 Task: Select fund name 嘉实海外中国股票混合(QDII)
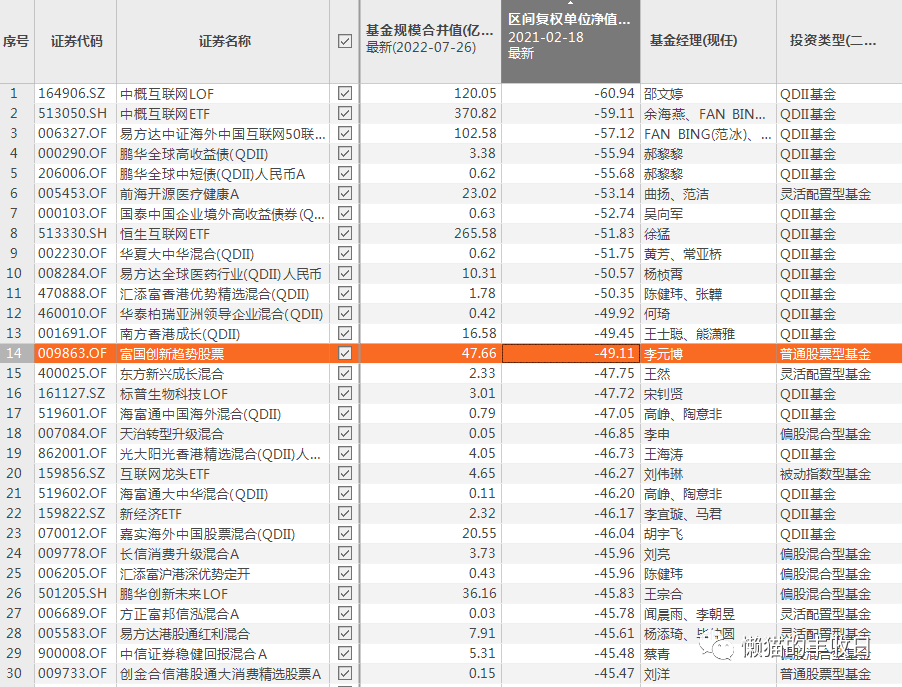[208, 534]
